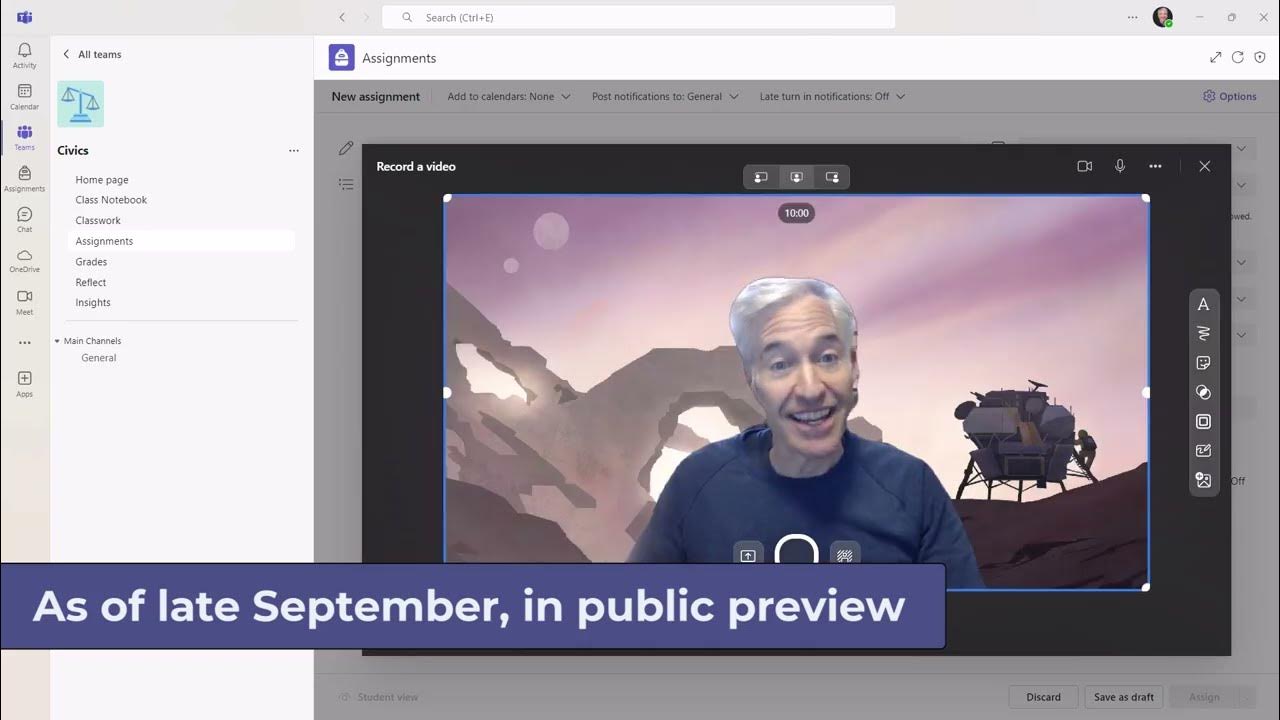Open Grades in the Civics team
The height and width of the screenshot is (720, 1280).
91,262
